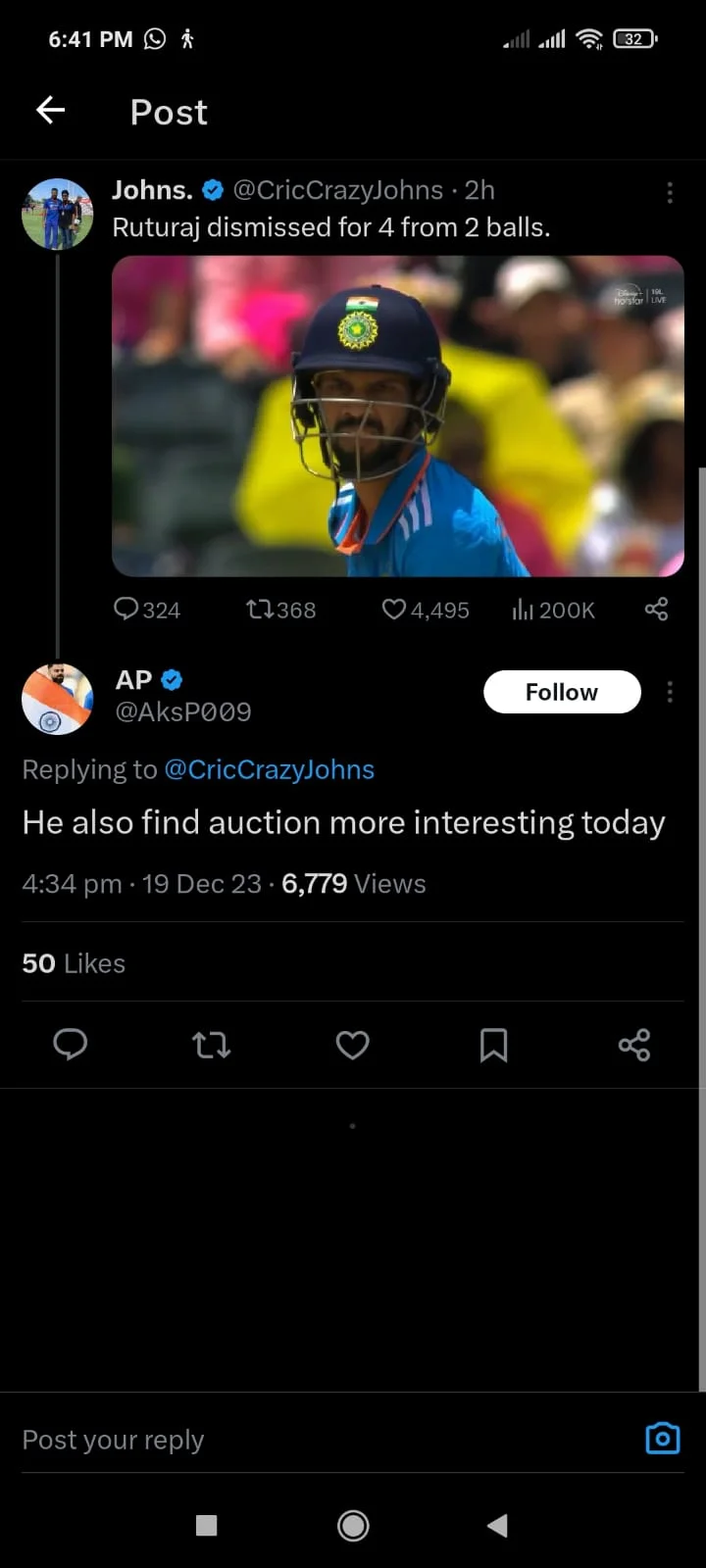Tap the 'Post your reply' field

tap(294, 1440)
